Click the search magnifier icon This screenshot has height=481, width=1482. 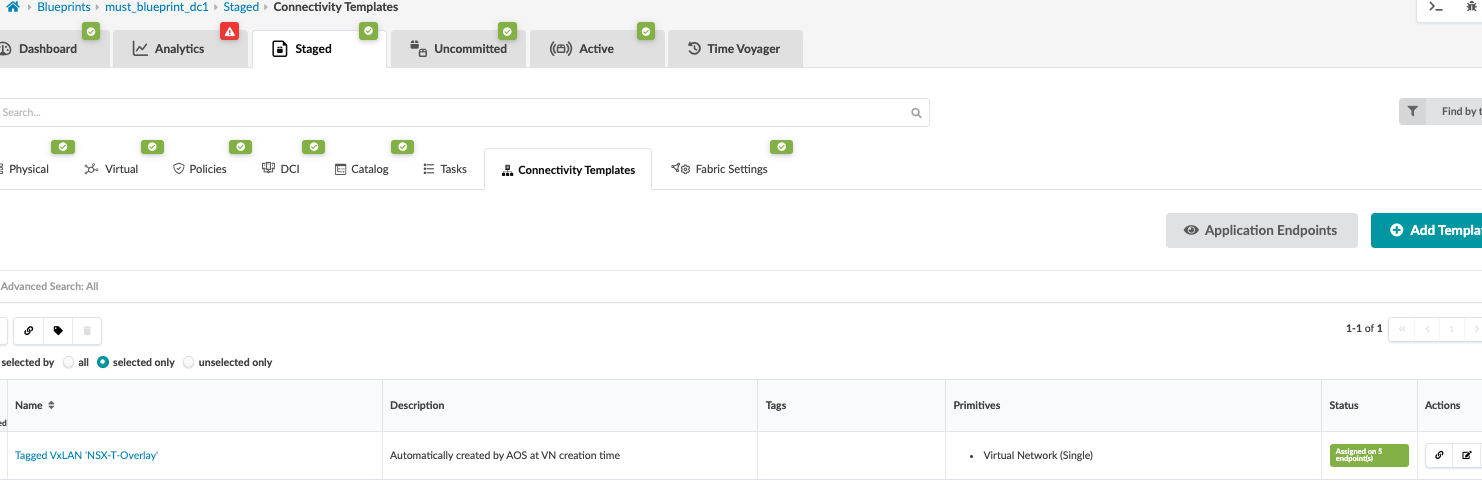[x=916, y=113]
